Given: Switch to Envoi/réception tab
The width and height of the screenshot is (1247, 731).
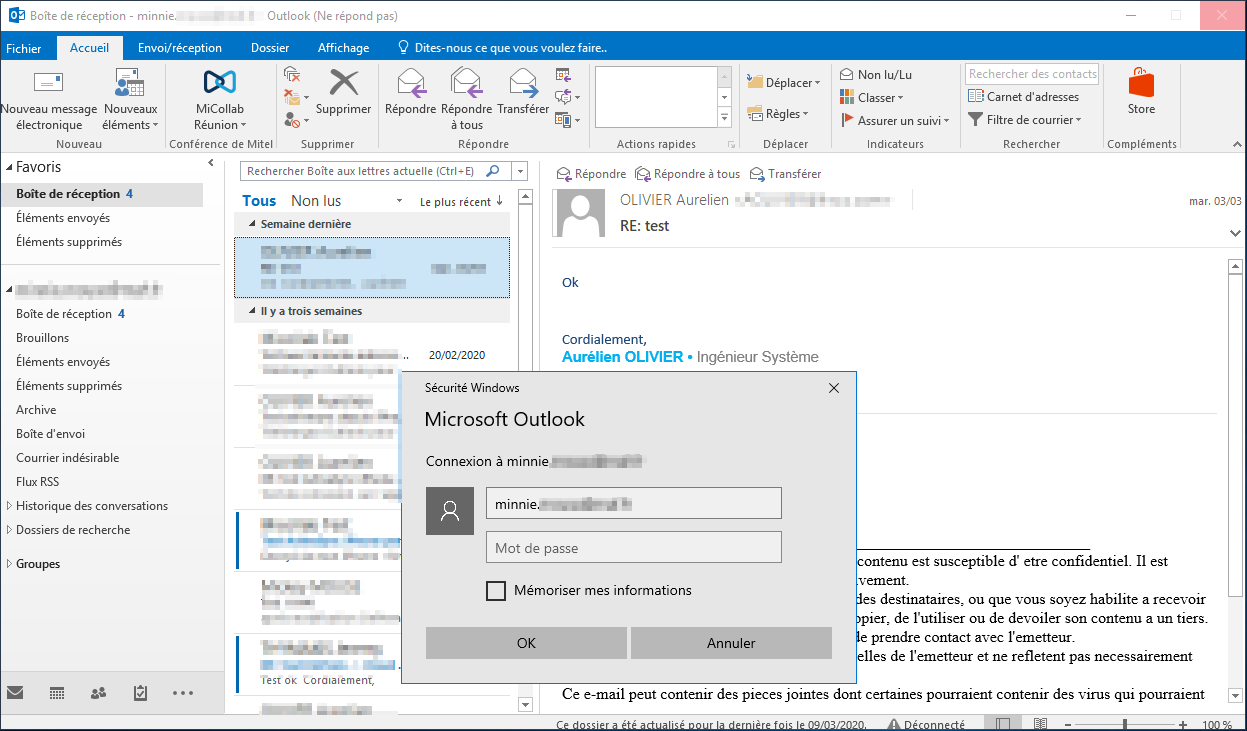Looking at the screenshot, I should tap(180, 48).
